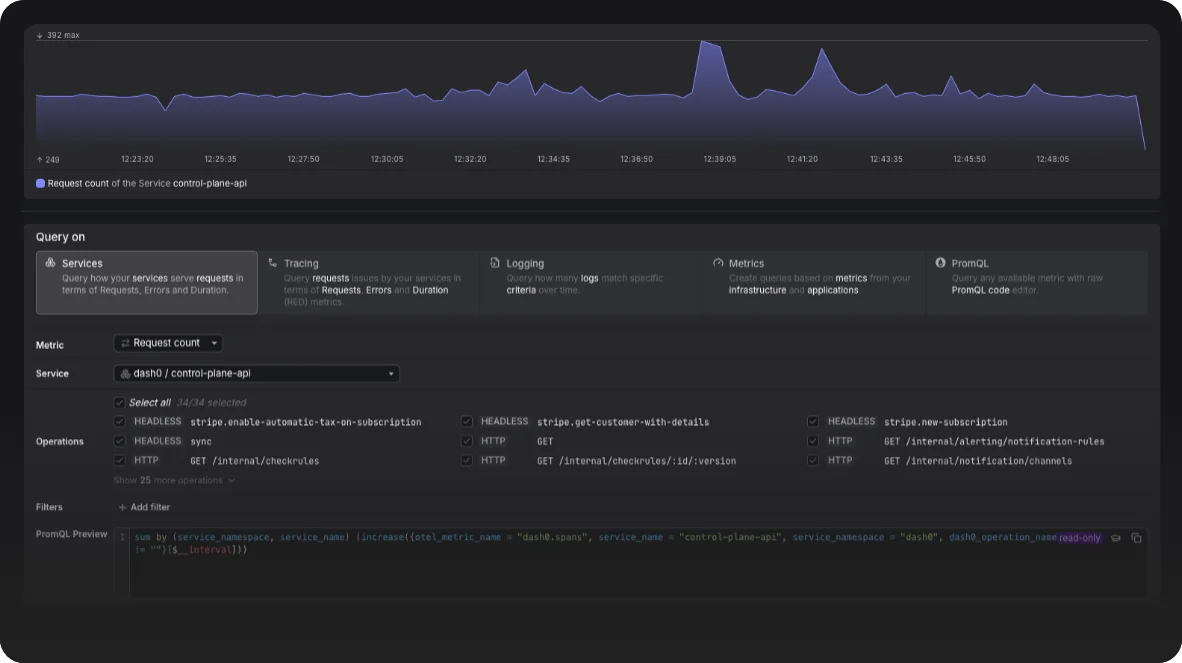Open the Request count metric dropdown
Viewport: 1182px width, 663px height.
168,343
